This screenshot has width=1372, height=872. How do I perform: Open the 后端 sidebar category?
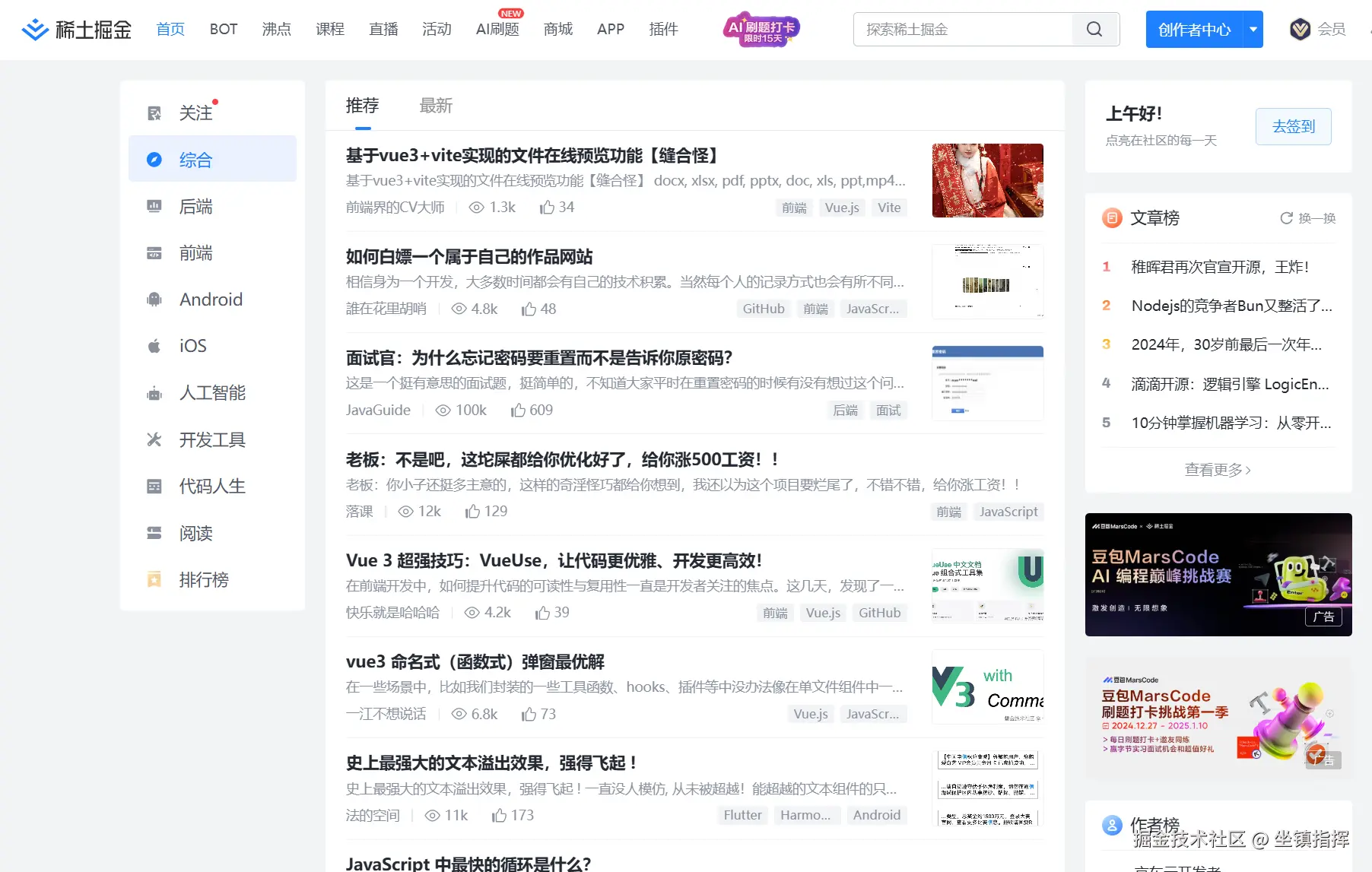coord(212,206)
